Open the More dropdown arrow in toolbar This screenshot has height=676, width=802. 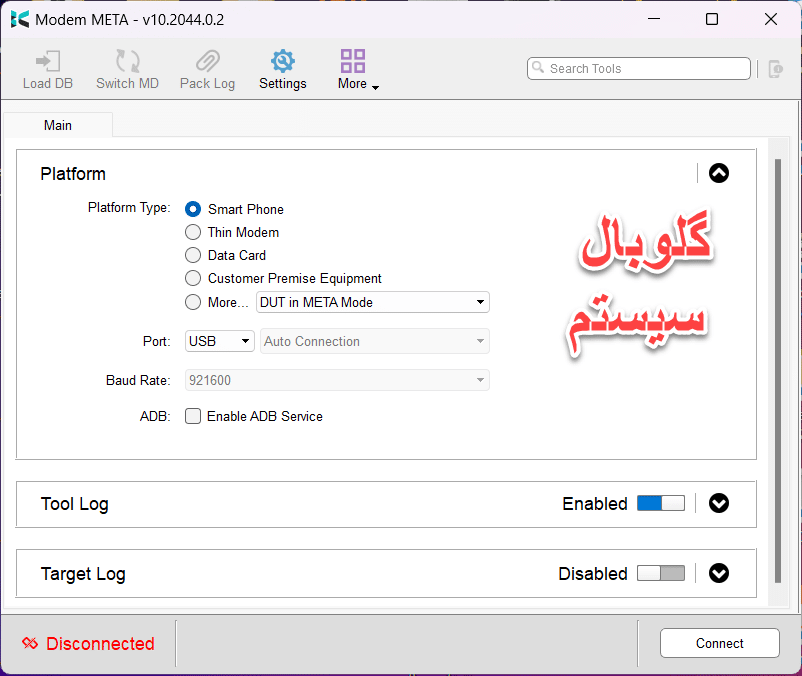pyautogui.click(x=375, y=87)
